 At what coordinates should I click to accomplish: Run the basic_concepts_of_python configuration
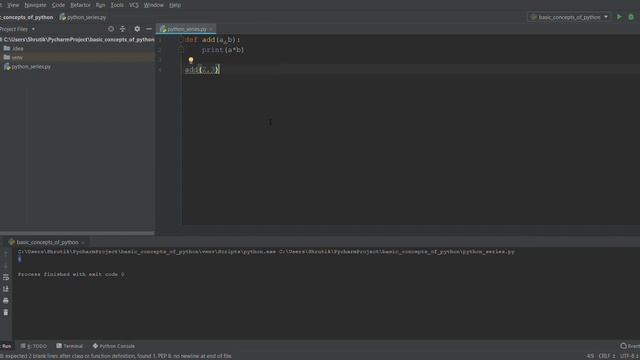click(x=619, y=17)
